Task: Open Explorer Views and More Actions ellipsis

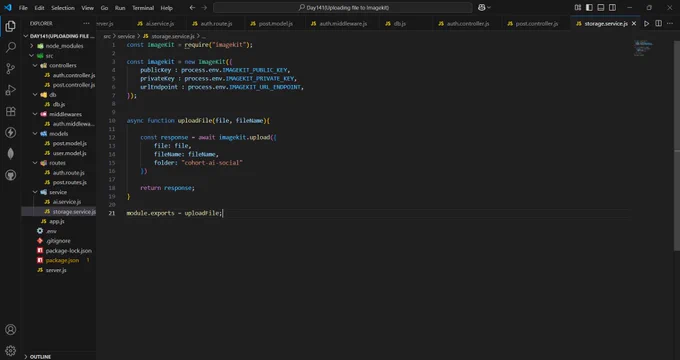Action: [86, 23]
